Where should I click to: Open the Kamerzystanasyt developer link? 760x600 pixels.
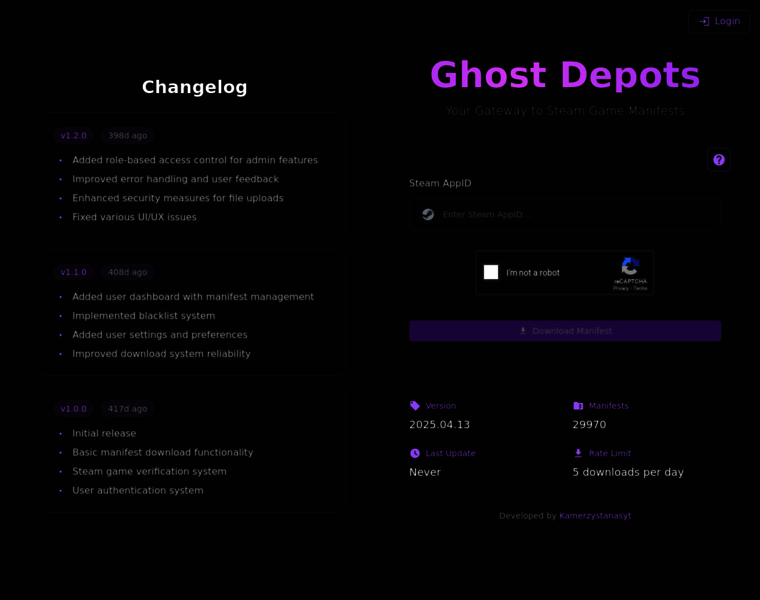click(595, 516)
